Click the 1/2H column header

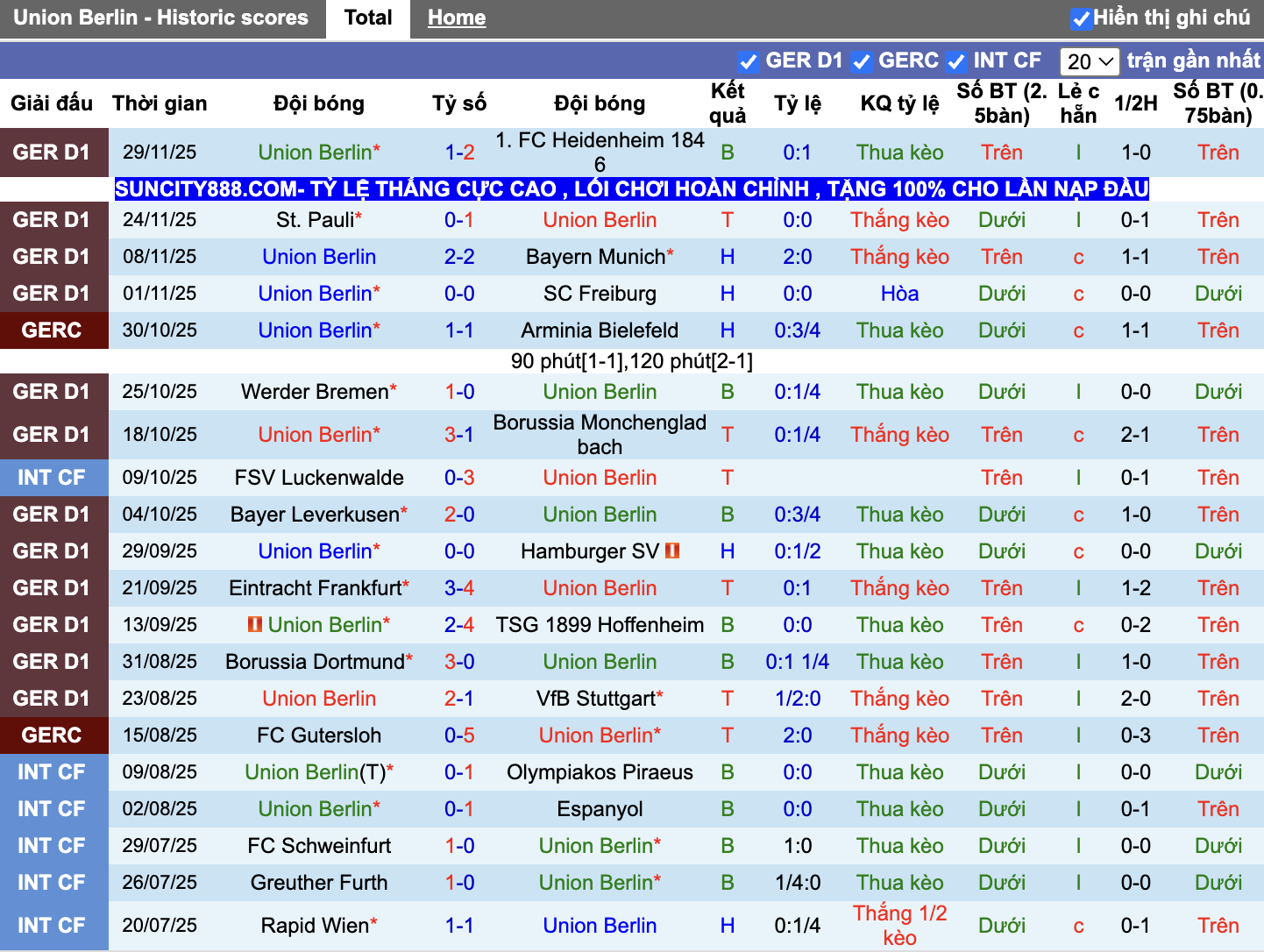(1136, 103)
